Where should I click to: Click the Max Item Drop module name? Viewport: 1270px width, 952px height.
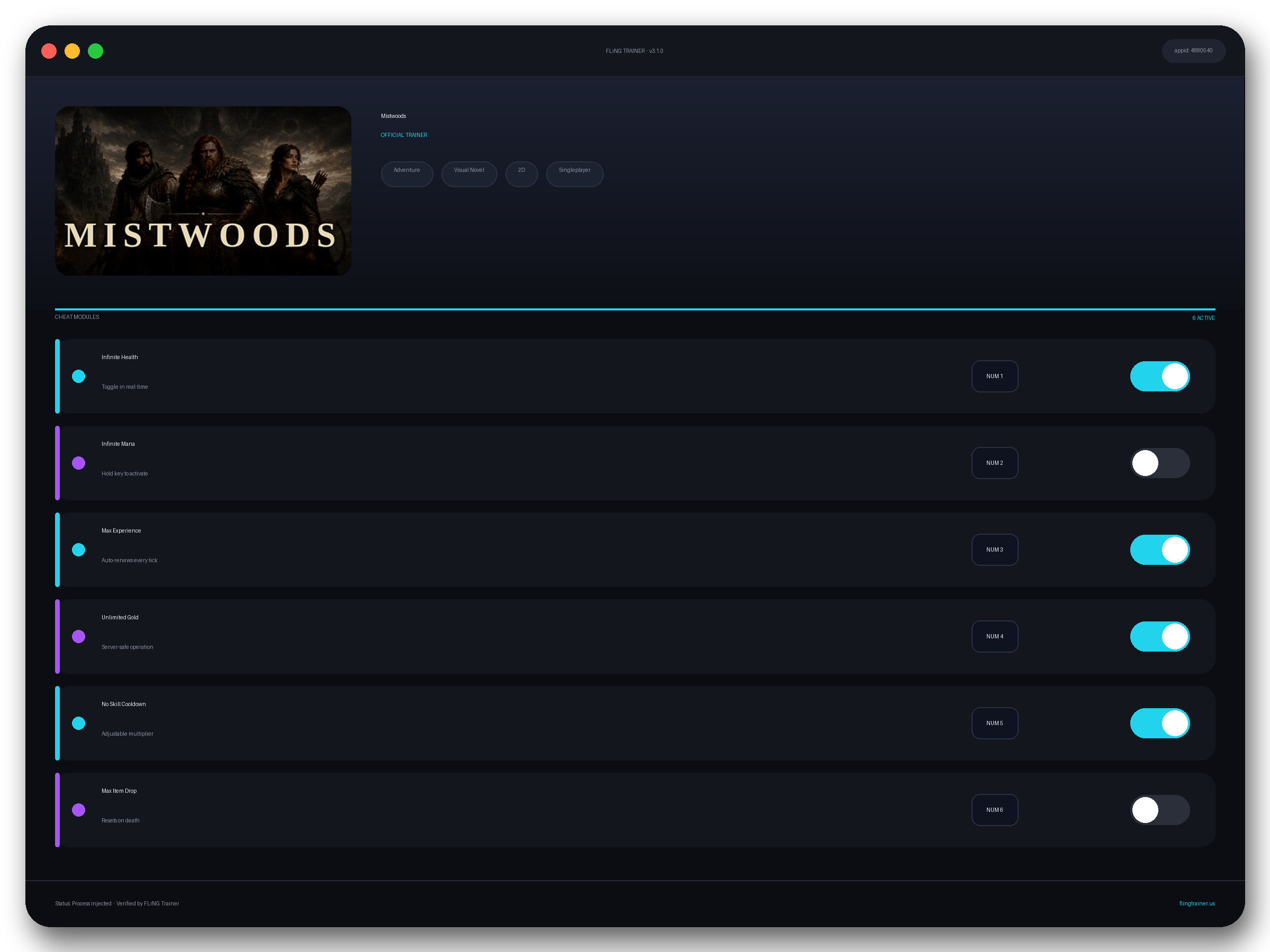[x=119, y=791]
